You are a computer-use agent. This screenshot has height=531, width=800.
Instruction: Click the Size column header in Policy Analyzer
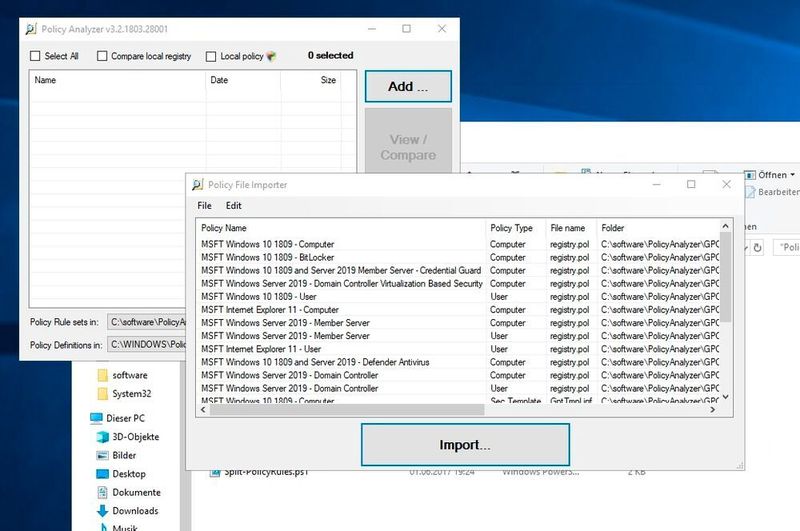point(311,80)
